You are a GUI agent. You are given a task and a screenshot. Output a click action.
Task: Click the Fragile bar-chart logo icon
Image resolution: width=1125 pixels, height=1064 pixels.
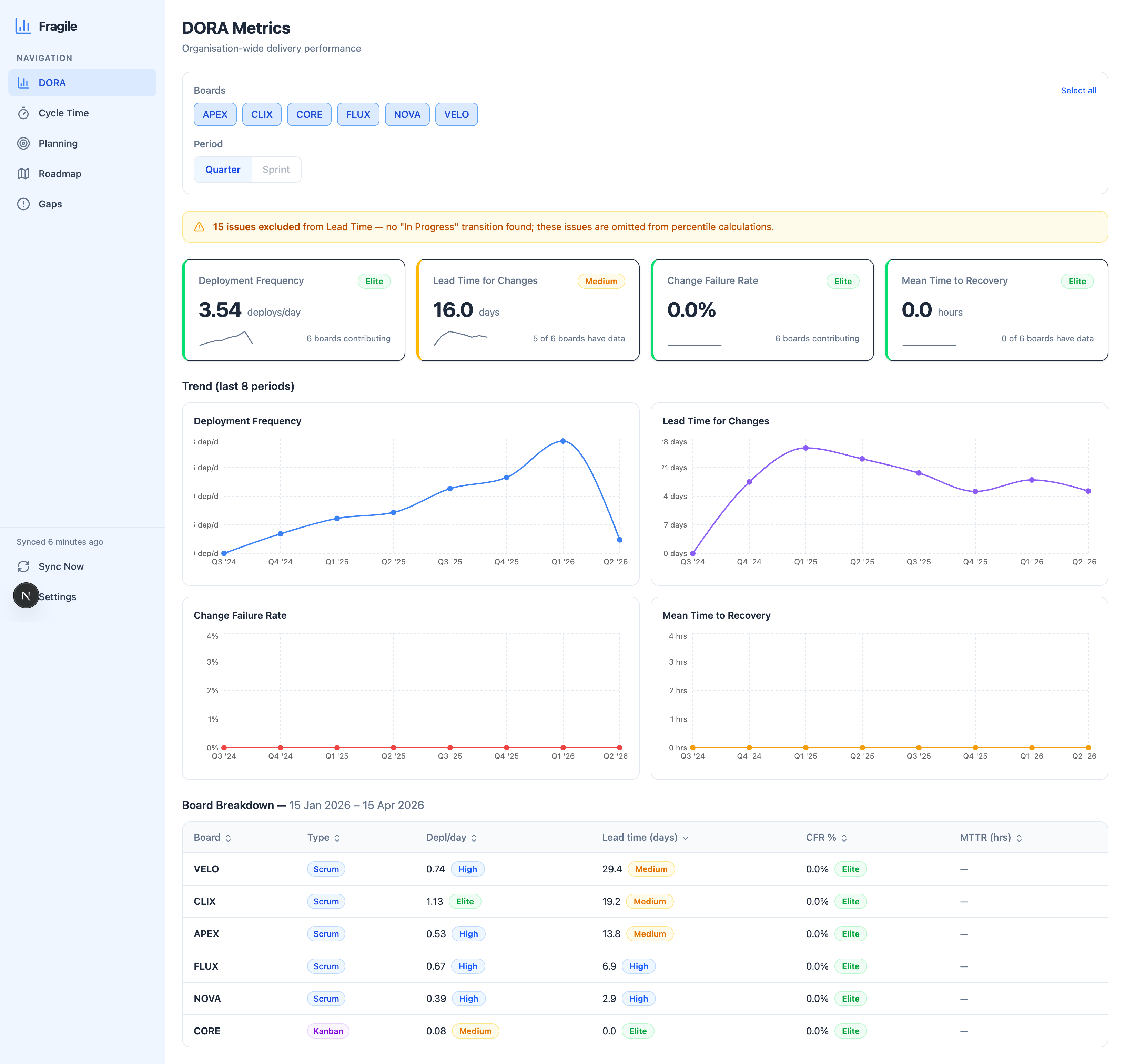point(23,26)
